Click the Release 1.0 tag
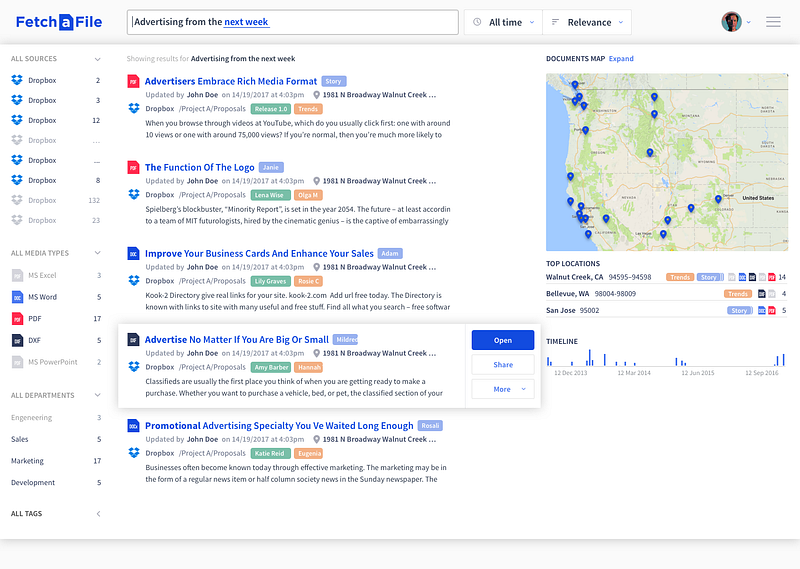Viewport: 800px width, 569px height. click(271, 109)
